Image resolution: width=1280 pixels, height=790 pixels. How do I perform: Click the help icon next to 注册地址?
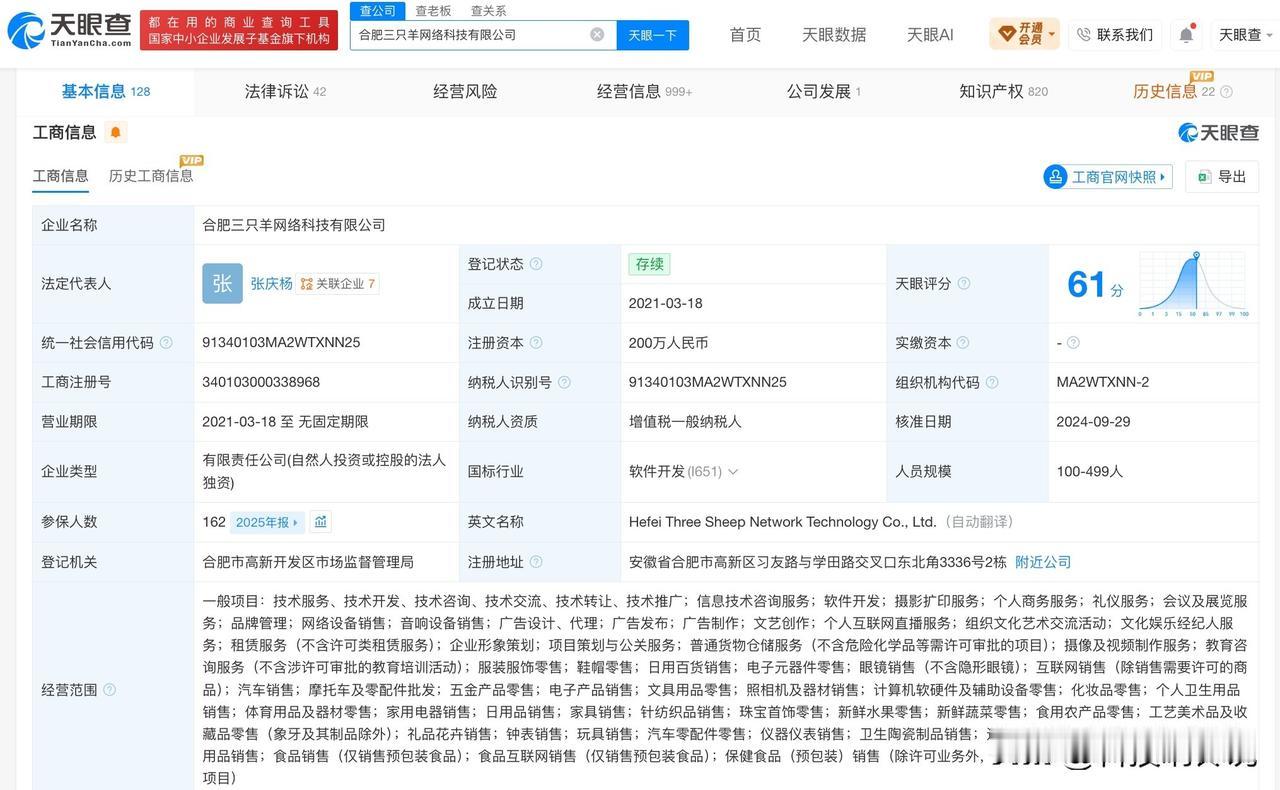click(536, 562)
